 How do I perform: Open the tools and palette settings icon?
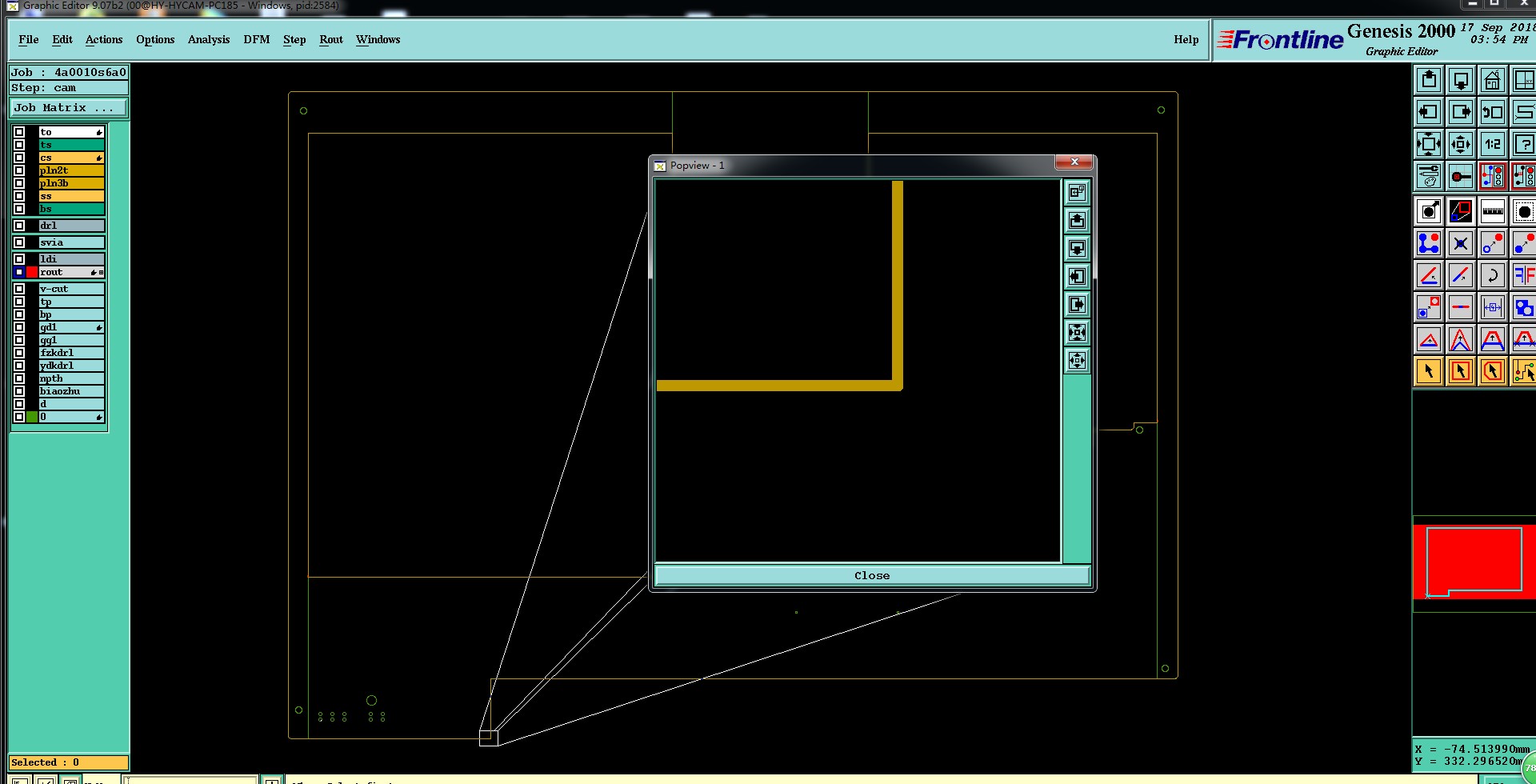coord(1429,176)
